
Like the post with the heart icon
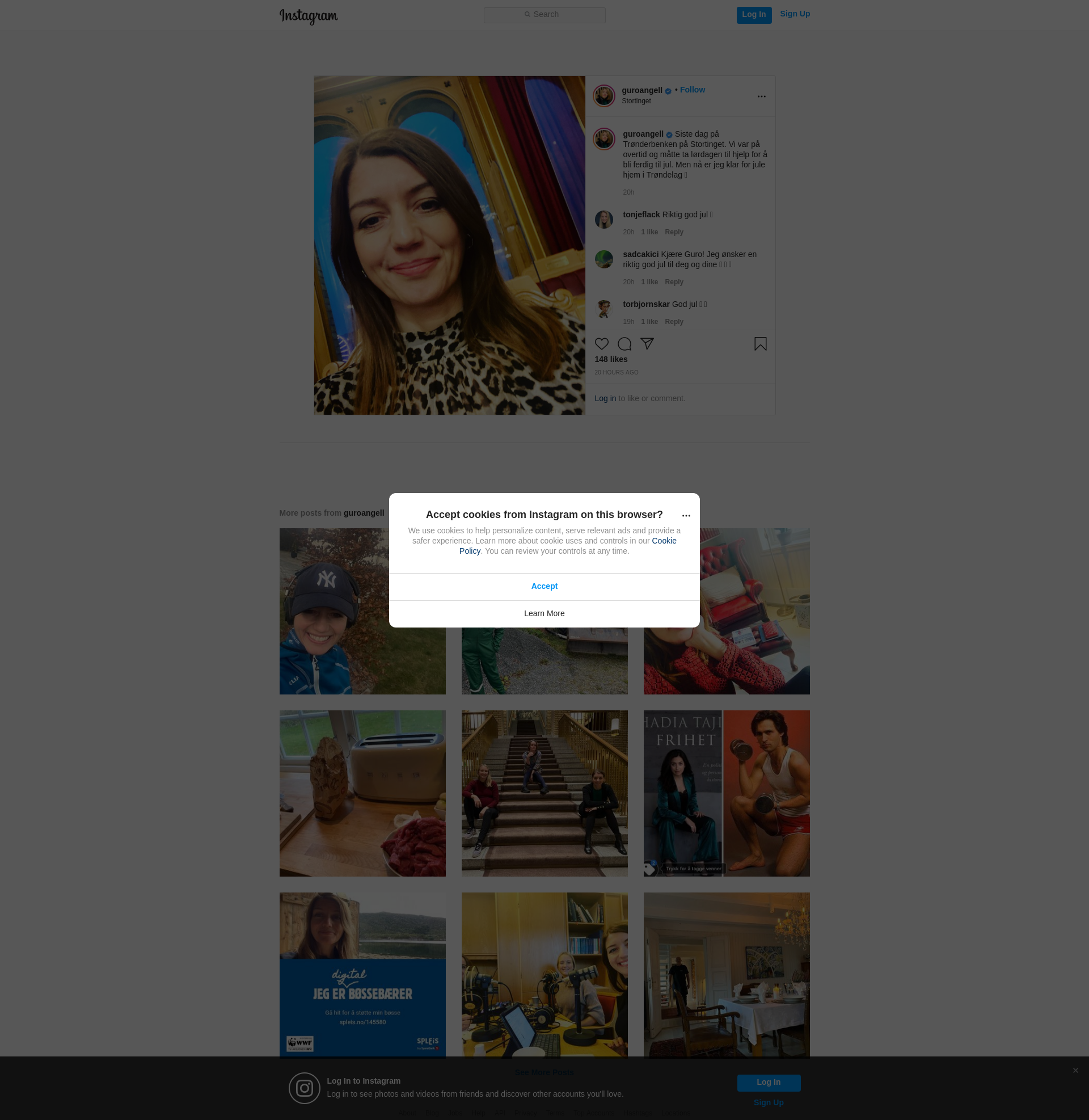(x=601, y=344)
